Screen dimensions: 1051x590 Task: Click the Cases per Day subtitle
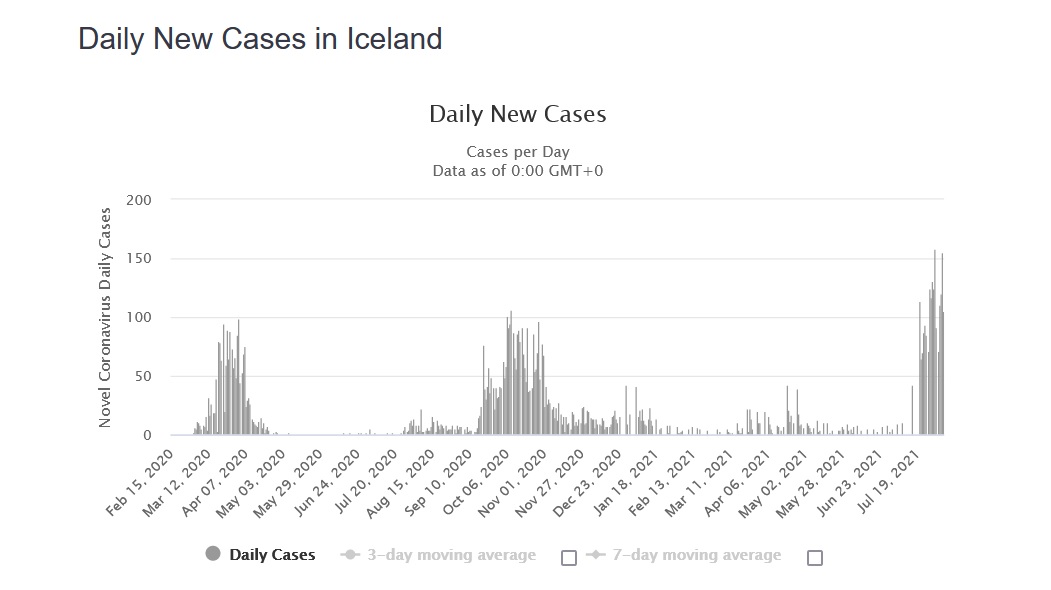517,152
